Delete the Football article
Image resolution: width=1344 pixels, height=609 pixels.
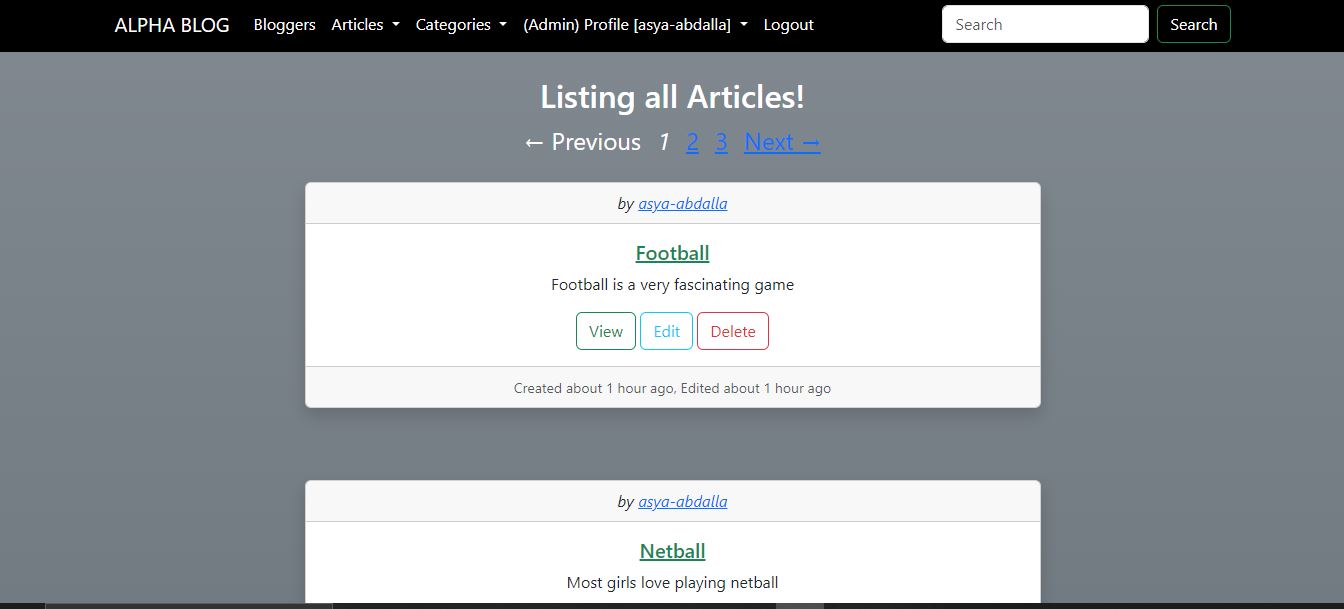(733, 331)
